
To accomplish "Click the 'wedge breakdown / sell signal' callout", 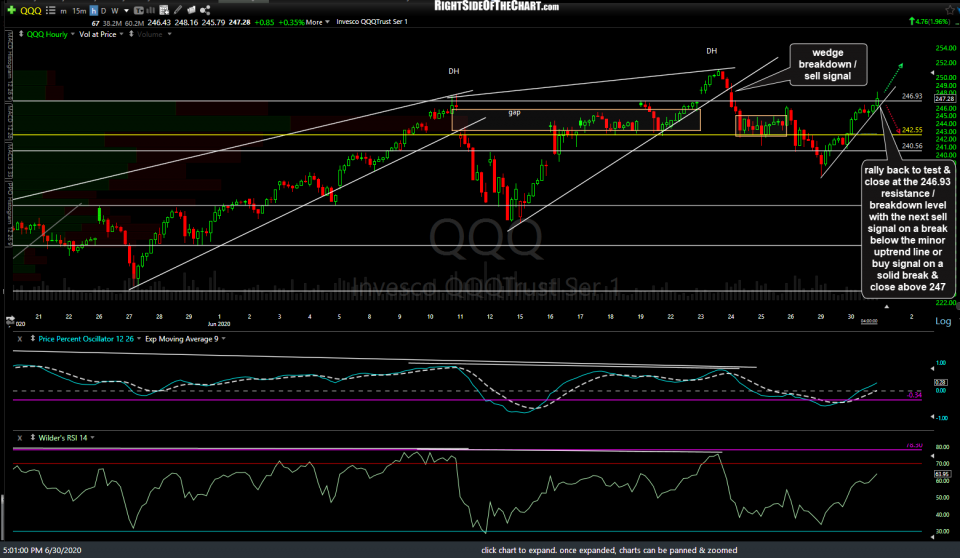I will (828, 64).
